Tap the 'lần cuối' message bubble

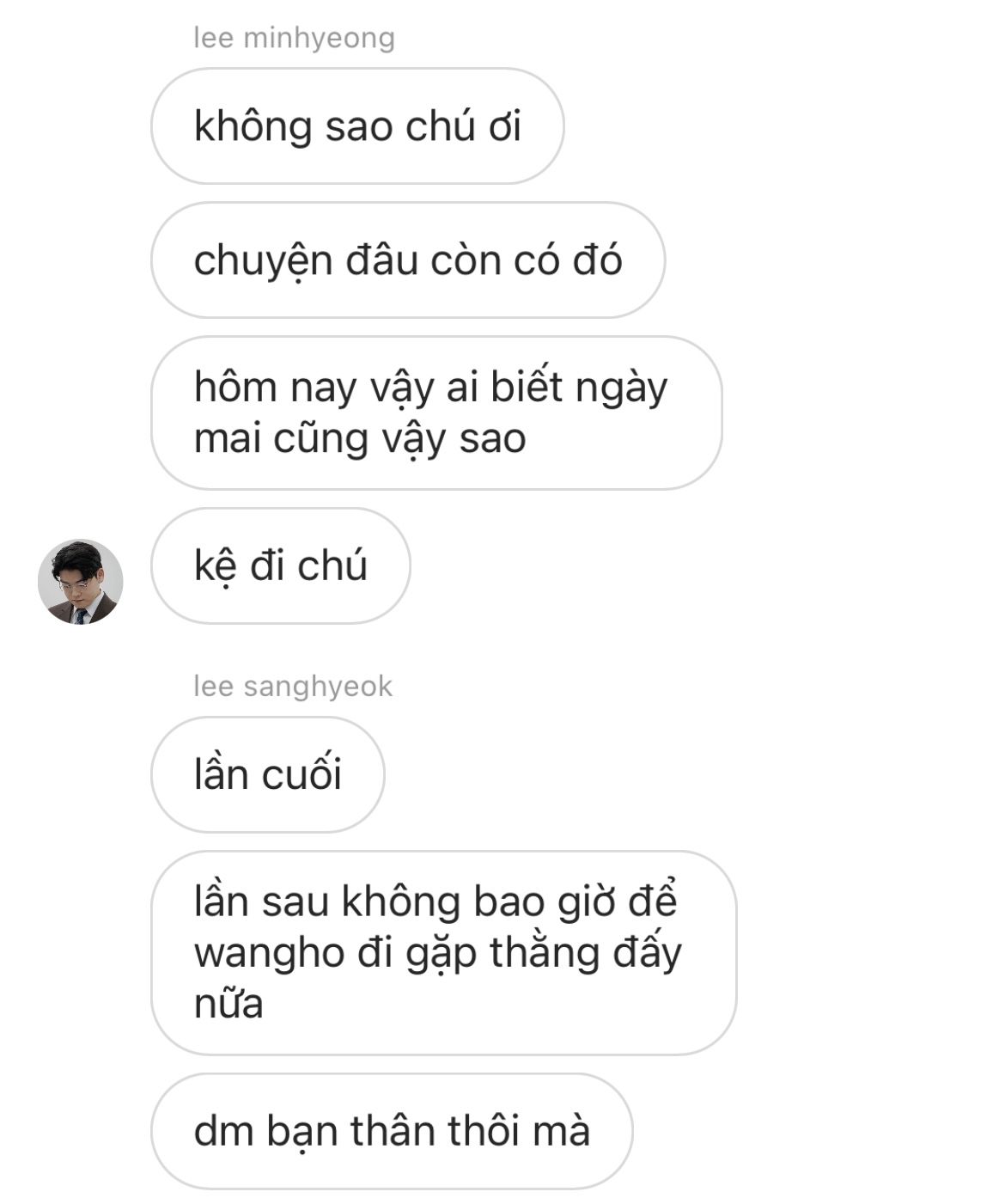point(268,774)
